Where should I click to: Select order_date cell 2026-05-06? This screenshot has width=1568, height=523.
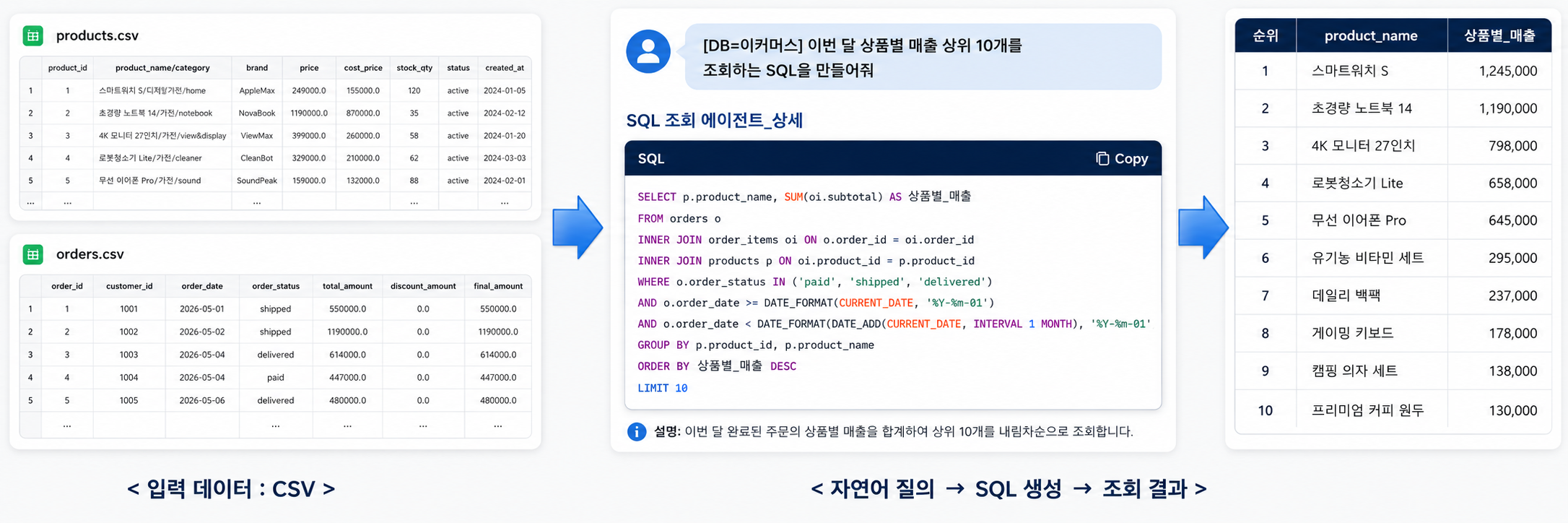tap(202, 400)
